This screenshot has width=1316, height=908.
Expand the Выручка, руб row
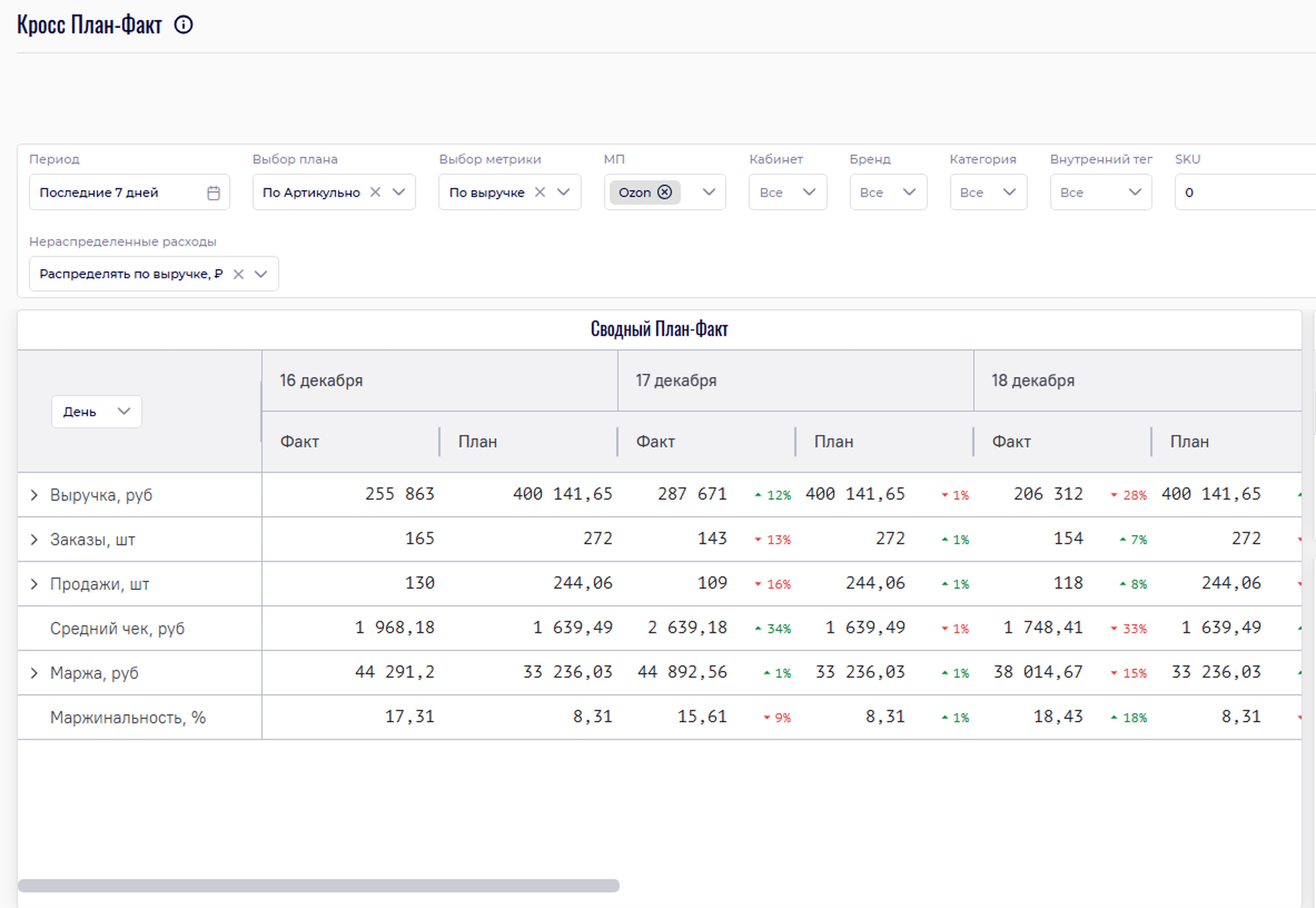click(x=34, y=495)
